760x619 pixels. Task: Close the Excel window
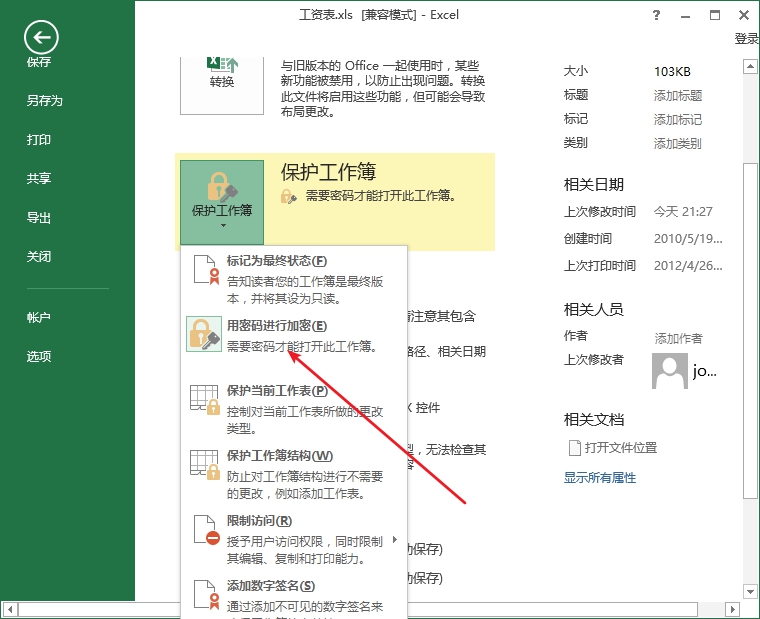pyautogui.click(x=744, y=15)
